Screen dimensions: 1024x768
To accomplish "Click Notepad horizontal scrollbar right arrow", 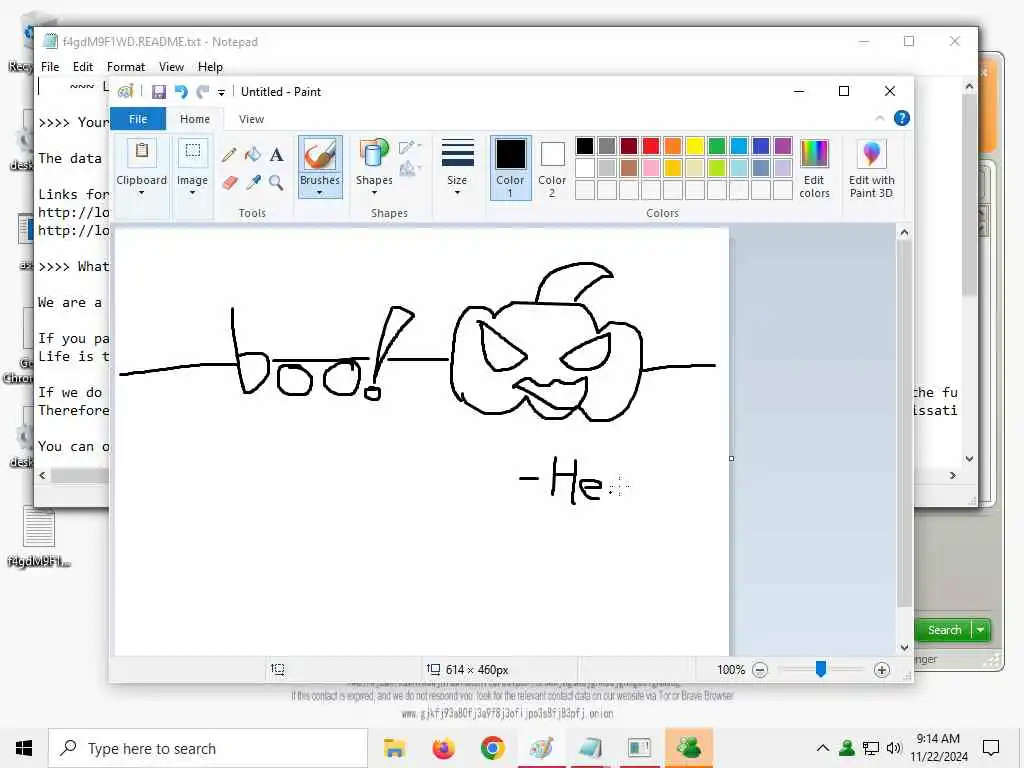I will (x=953, y=475).
